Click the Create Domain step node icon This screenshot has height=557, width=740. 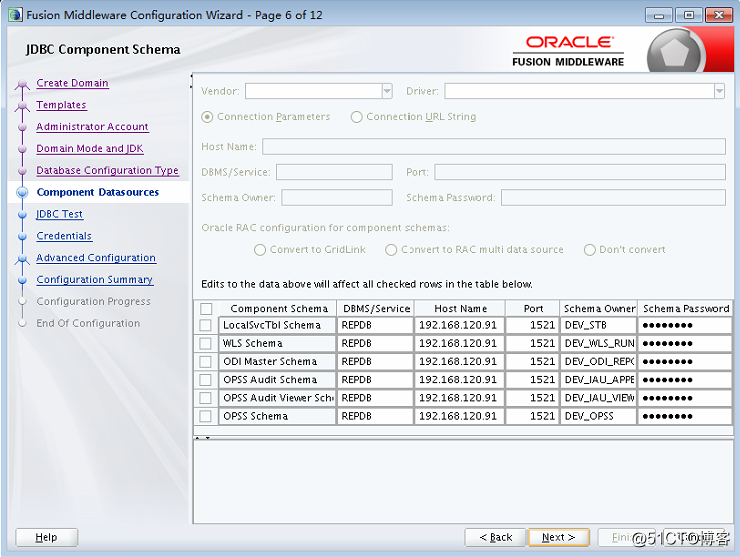coord(22,85)
